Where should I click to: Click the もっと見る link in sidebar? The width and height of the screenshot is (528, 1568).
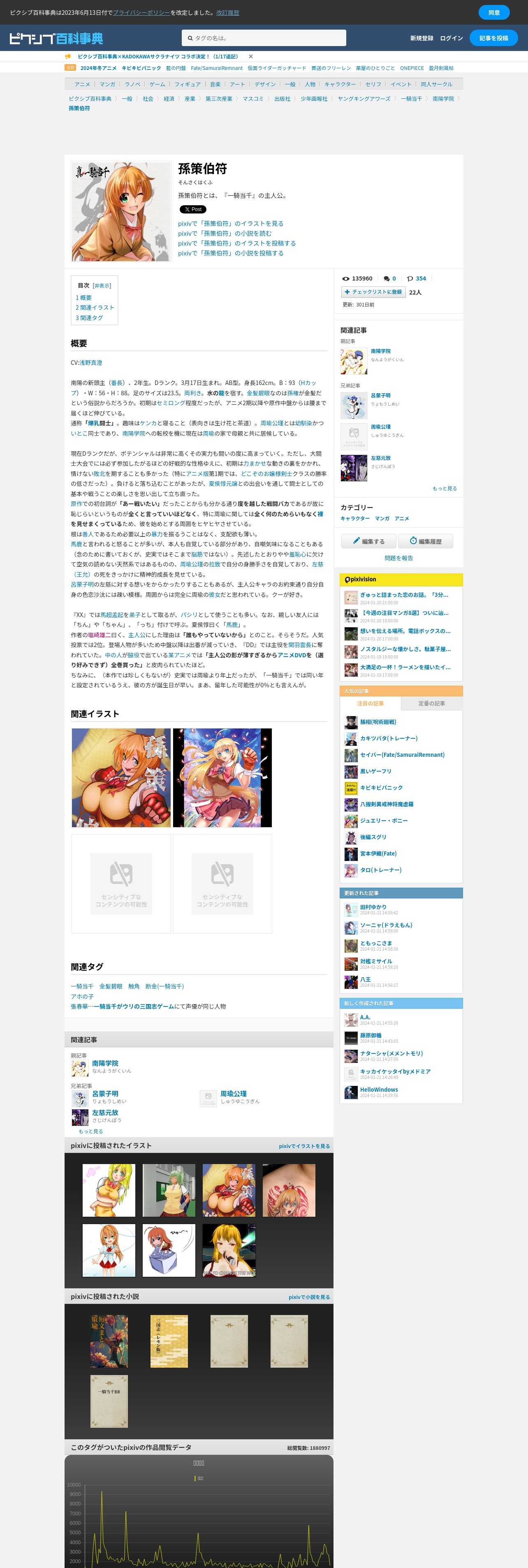point(445,488)
